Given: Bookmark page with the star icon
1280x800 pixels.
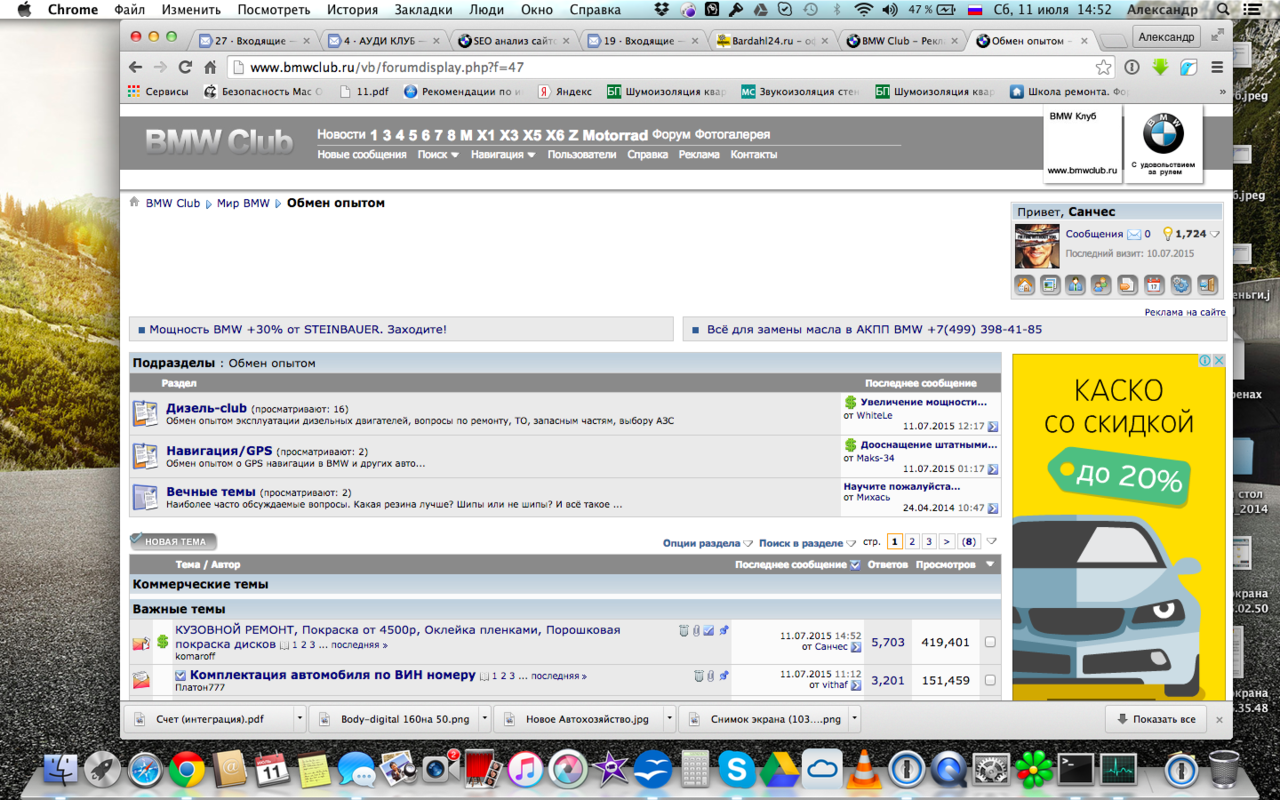Looking at the screenshot, I should tap(1103, 67).
